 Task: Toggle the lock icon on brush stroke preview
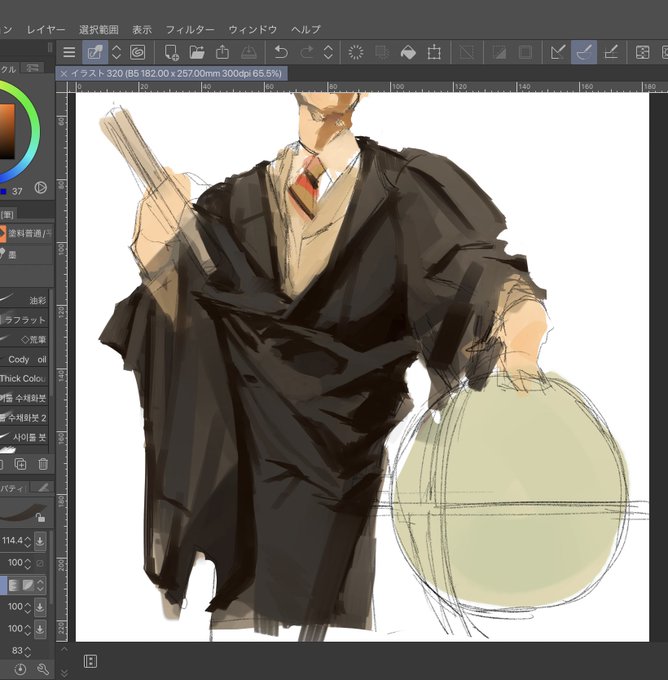point(40,517)
